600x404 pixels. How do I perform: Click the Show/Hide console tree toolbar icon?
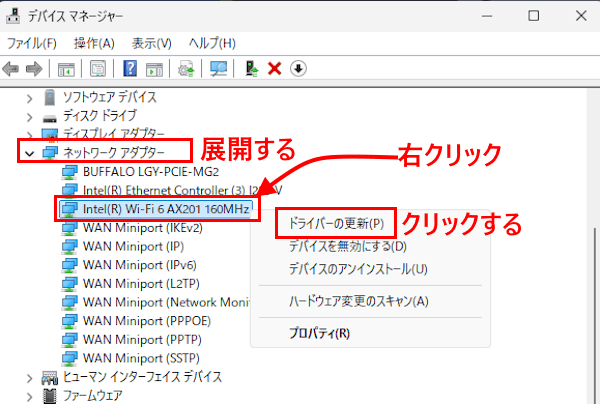[x=66, y=69]
